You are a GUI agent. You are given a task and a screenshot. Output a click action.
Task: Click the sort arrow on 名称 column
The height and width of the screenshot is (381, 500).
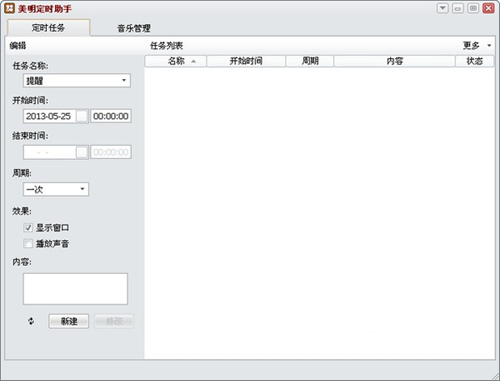193,61
